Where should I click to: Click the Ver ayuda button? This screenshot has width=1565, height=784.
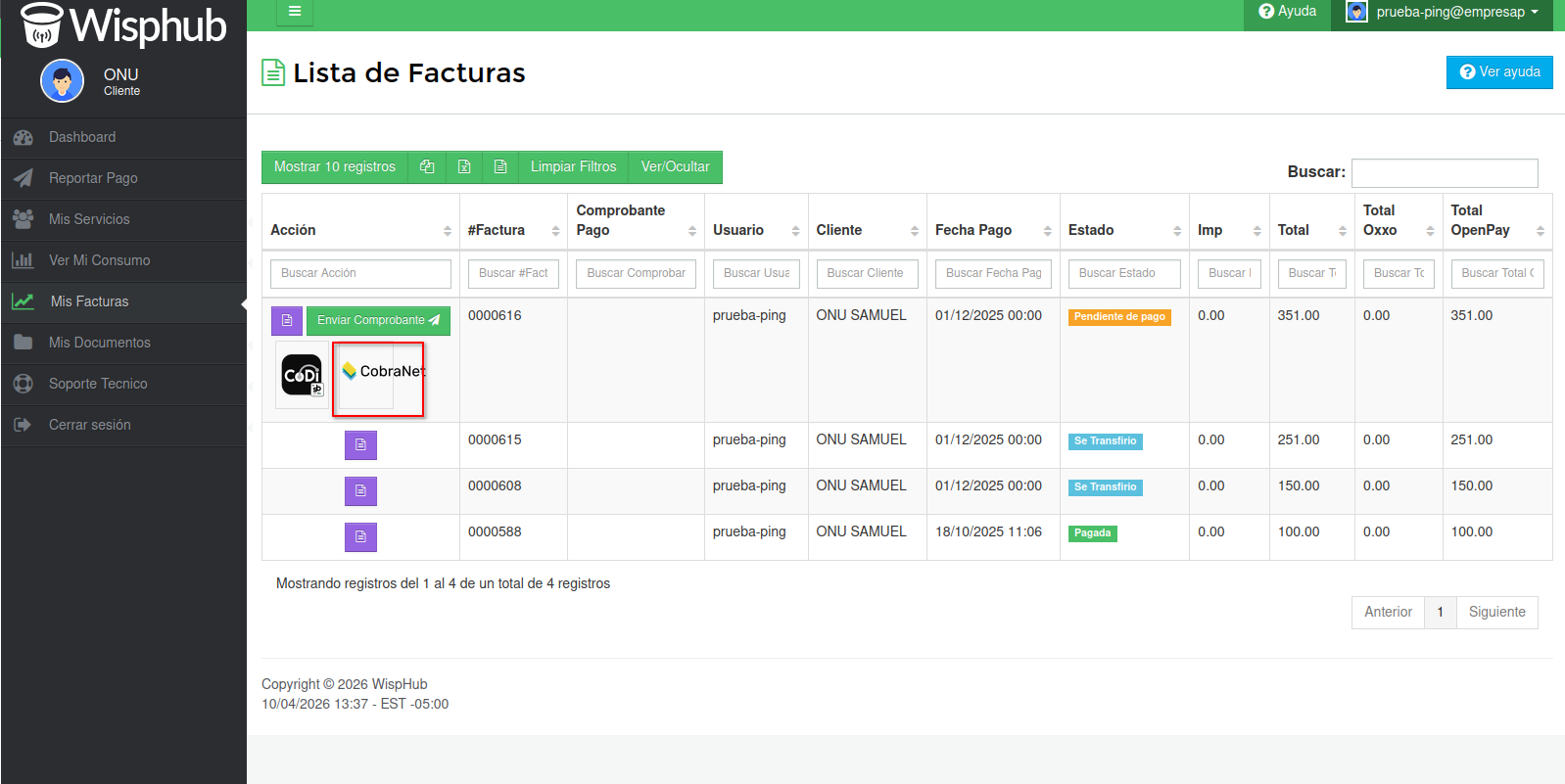pyautogui.click(x=1499, y=72)
